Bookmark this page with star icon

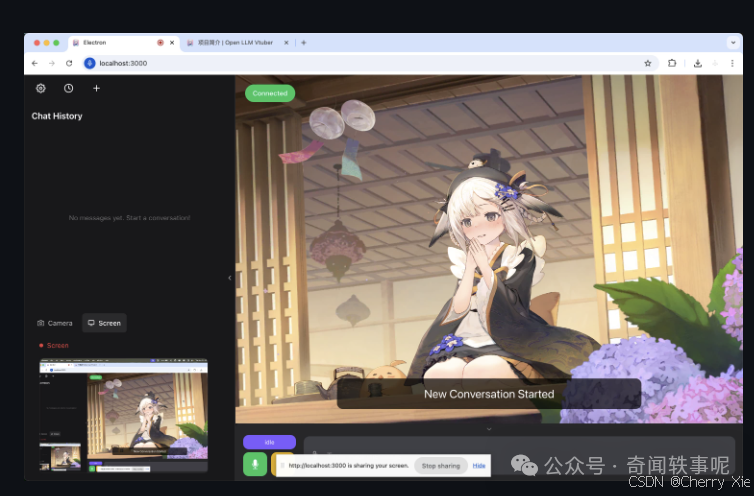pyautogui.click(x=648, y=63)
